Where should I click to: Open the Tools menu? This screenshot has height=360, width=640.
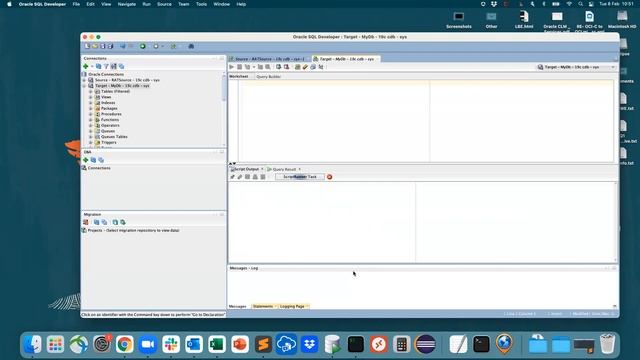(x=201, y=4)
